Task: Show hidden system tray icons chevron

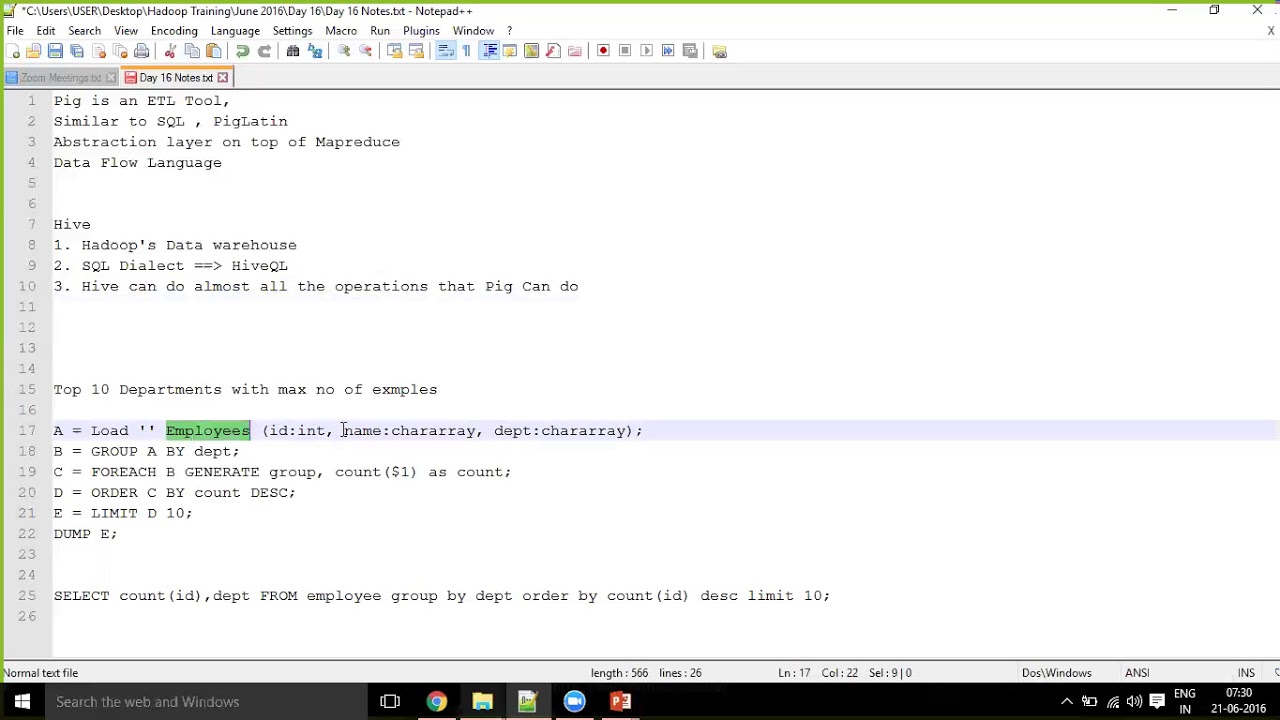Action: click(1067, 702)
